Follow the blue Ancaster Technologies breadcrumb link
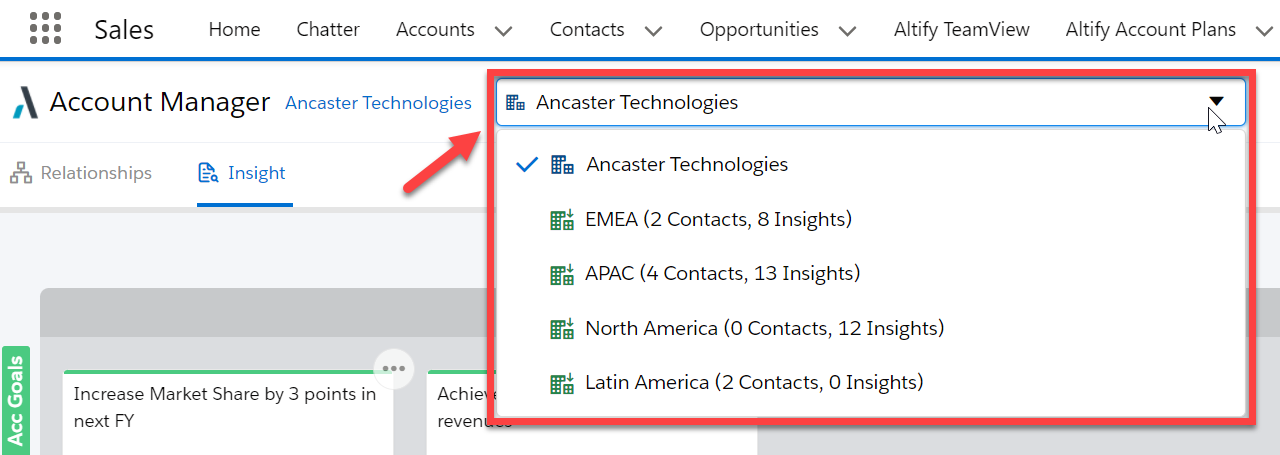Viewport: 1280px width, 455px height. click(378, 103)
